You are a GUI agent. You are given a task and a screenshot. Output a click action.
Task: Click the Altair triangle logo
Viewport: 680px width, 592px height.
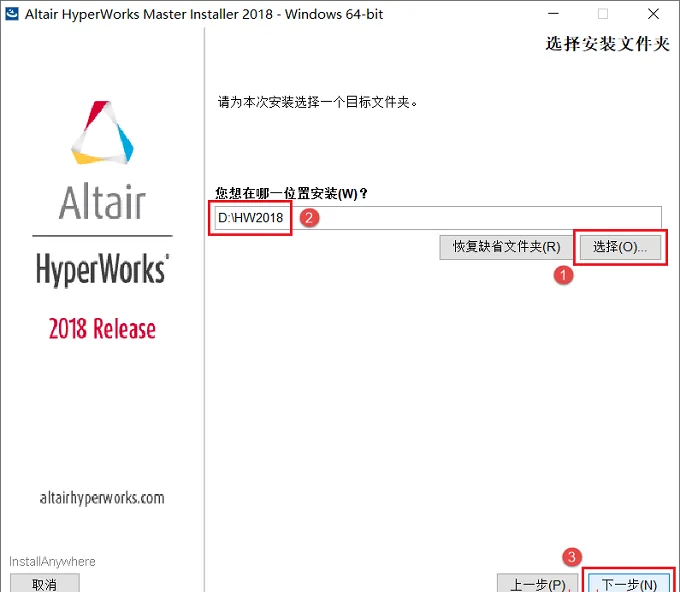[x=102, y=133]
